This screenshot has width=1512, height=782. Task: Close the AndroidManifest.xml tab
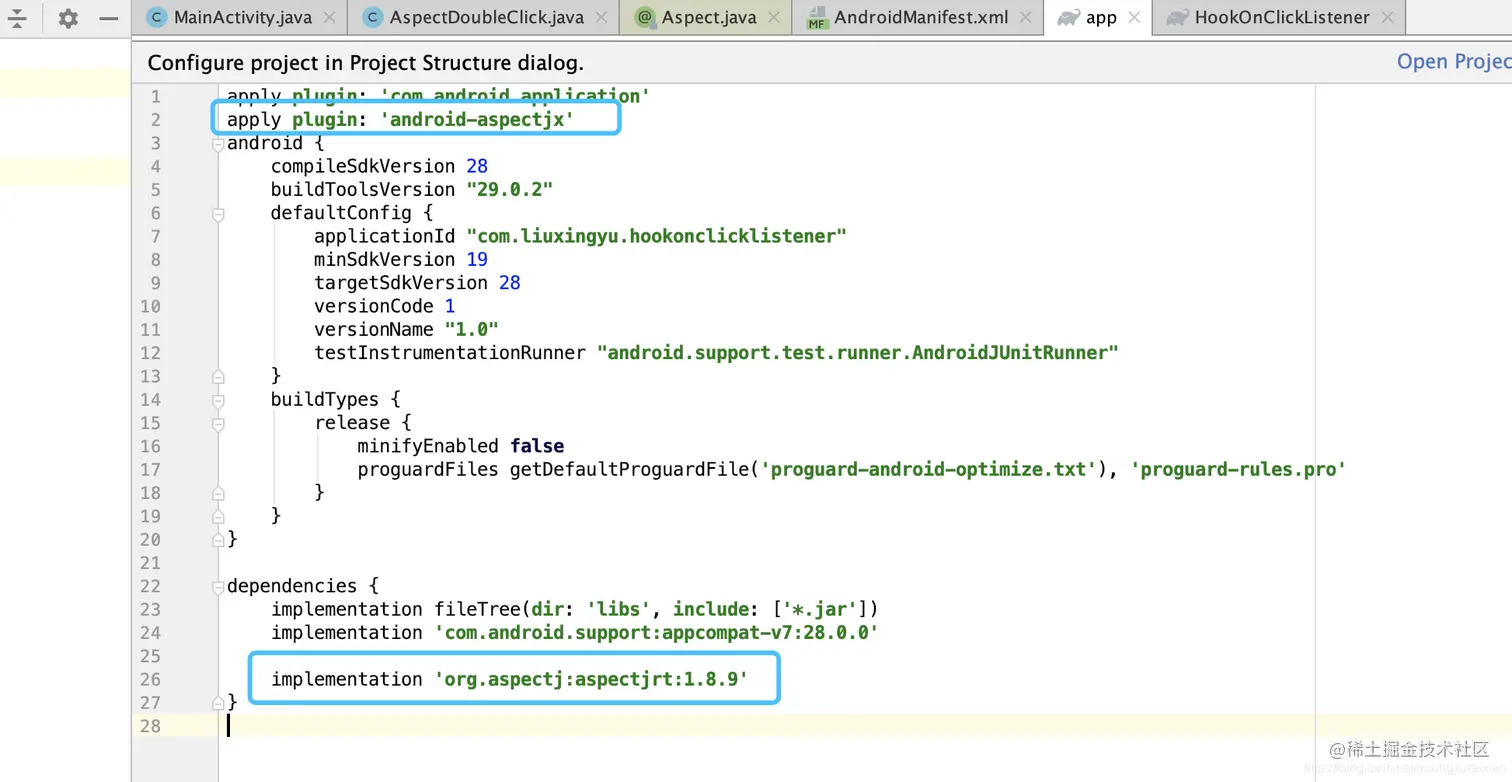coord(1026,18)
